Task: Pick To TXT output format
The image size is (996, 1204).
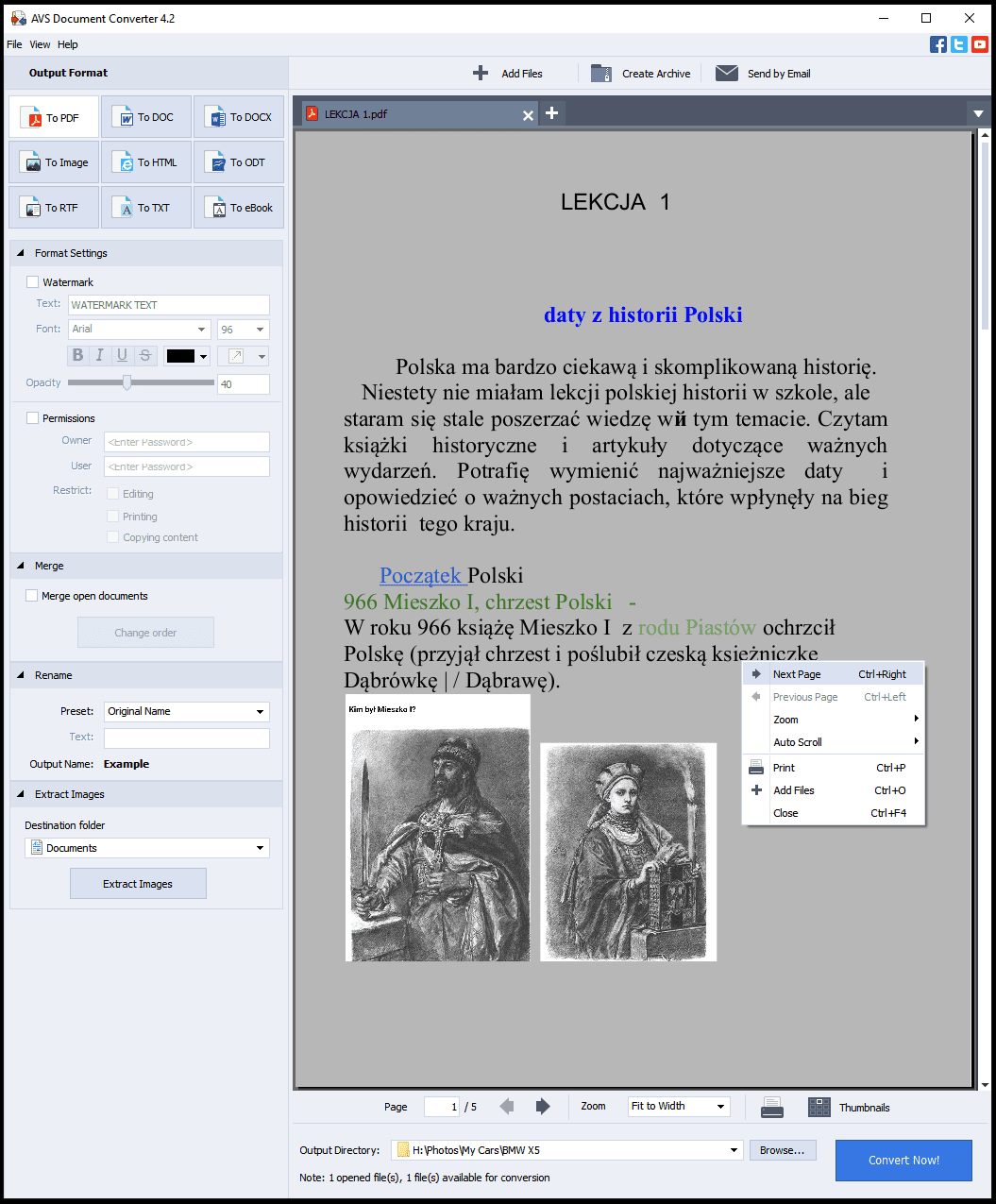Action: click(x=146, y=208)
